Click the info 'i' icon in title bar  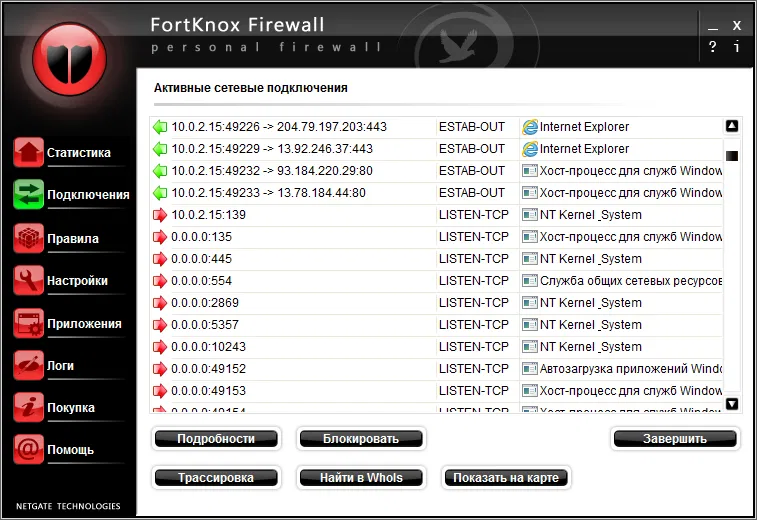pyautogui.click(x=737, y=47)
